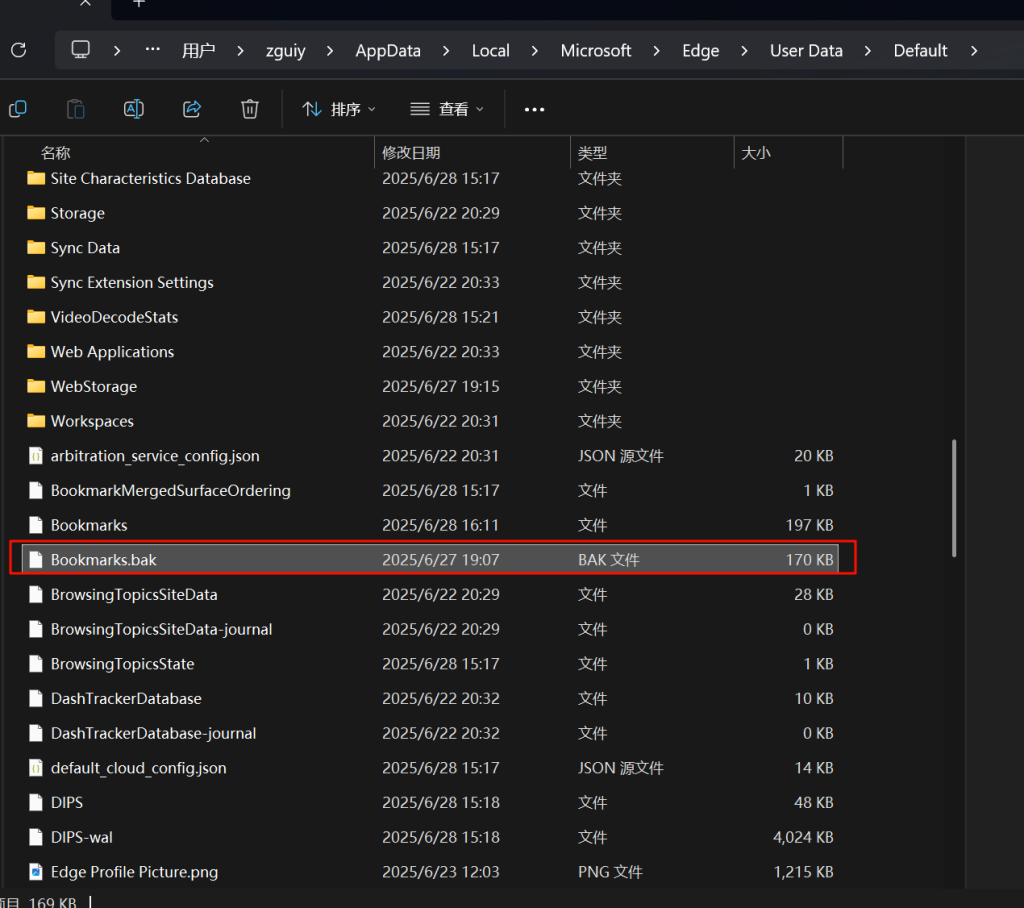Go to the AppData breadcrumb folder
Image resolution: width=1024 pixels, height=908 pixels.
388,50
